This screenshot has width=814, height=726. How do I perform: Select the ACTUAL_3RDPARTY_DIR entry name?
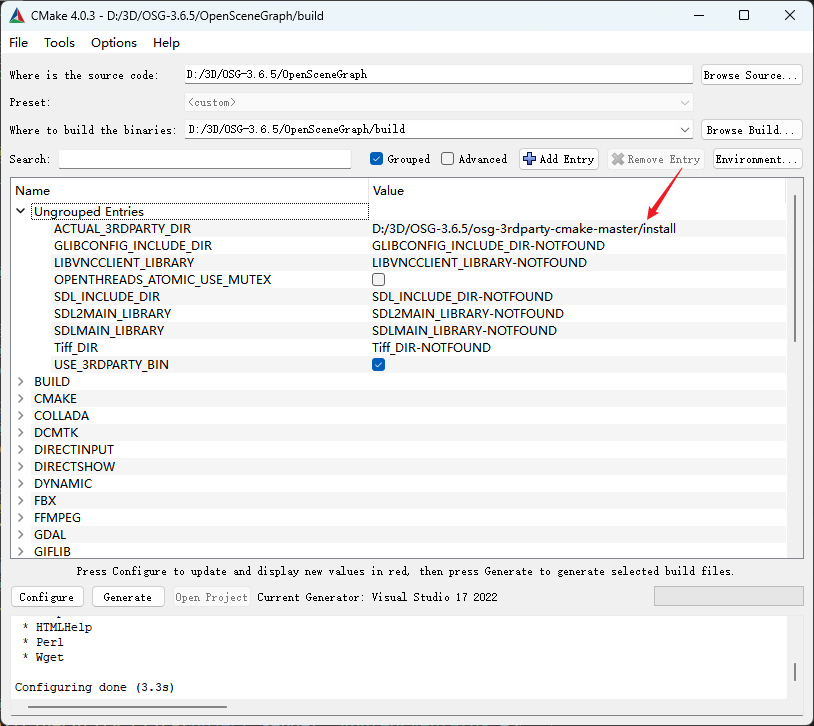point(123,228)
